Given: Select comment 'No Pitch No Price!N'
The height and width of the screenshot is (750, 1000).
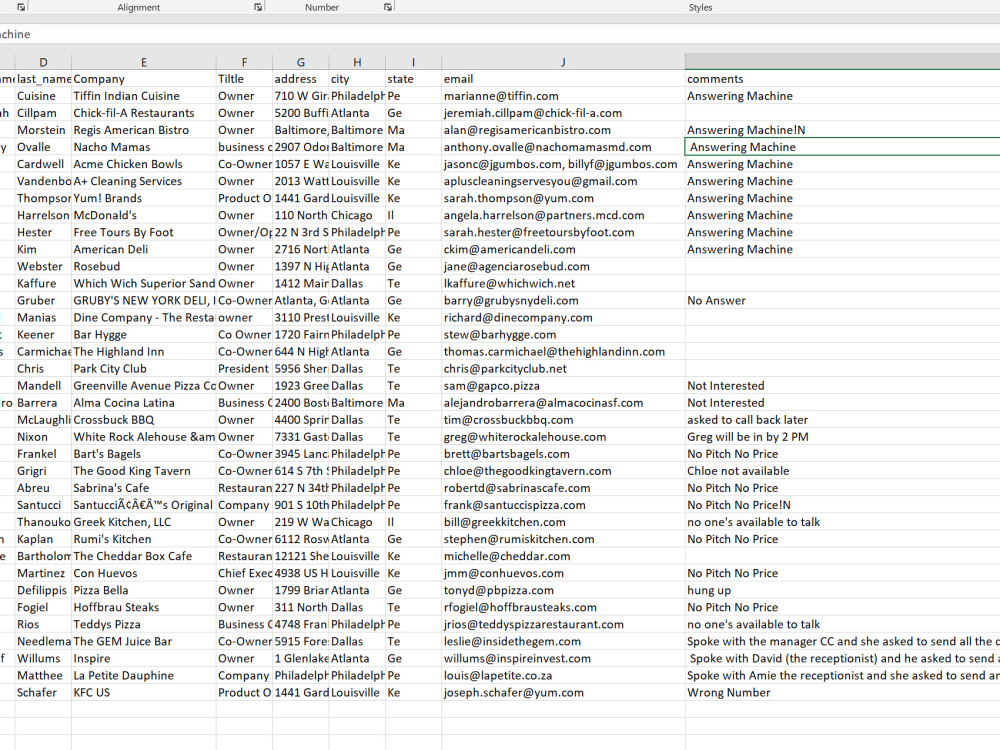Looking at the screenshot, I should [x=842, y=506].
